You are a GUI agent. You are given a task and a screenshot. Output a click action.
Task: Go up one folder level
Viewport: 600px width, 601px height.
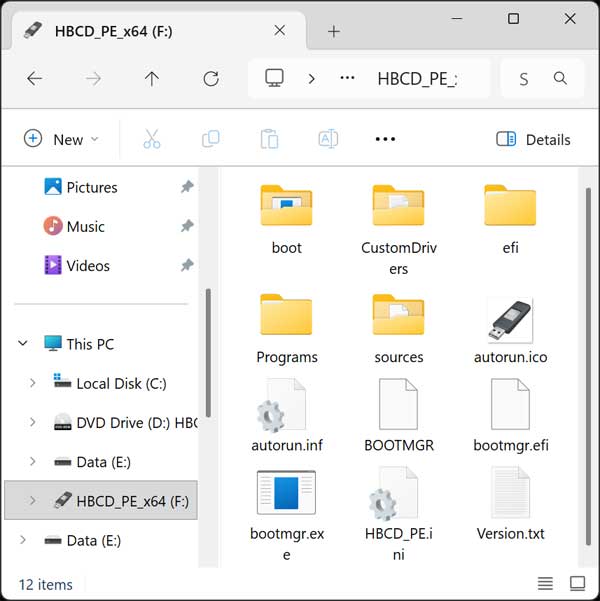click(x=152, y=79)
